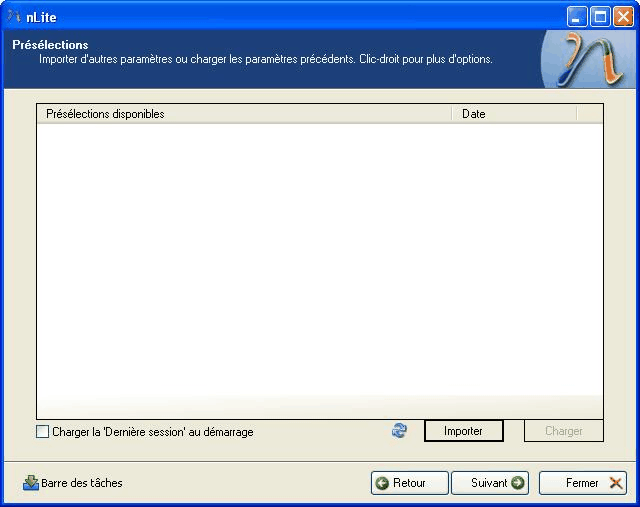This screenshot has width=640, height=507.
Task: Maximize the nLite window
Action: pyautogui.click(x=600, y=17)
